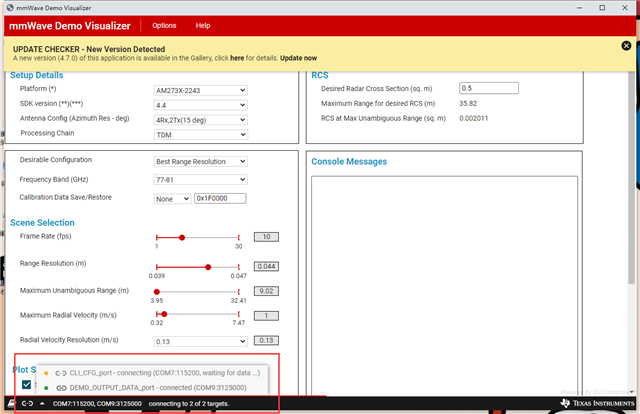
Task: Click the COM7:115200, COM9:3125000 status text
Action: pos(97,404)
